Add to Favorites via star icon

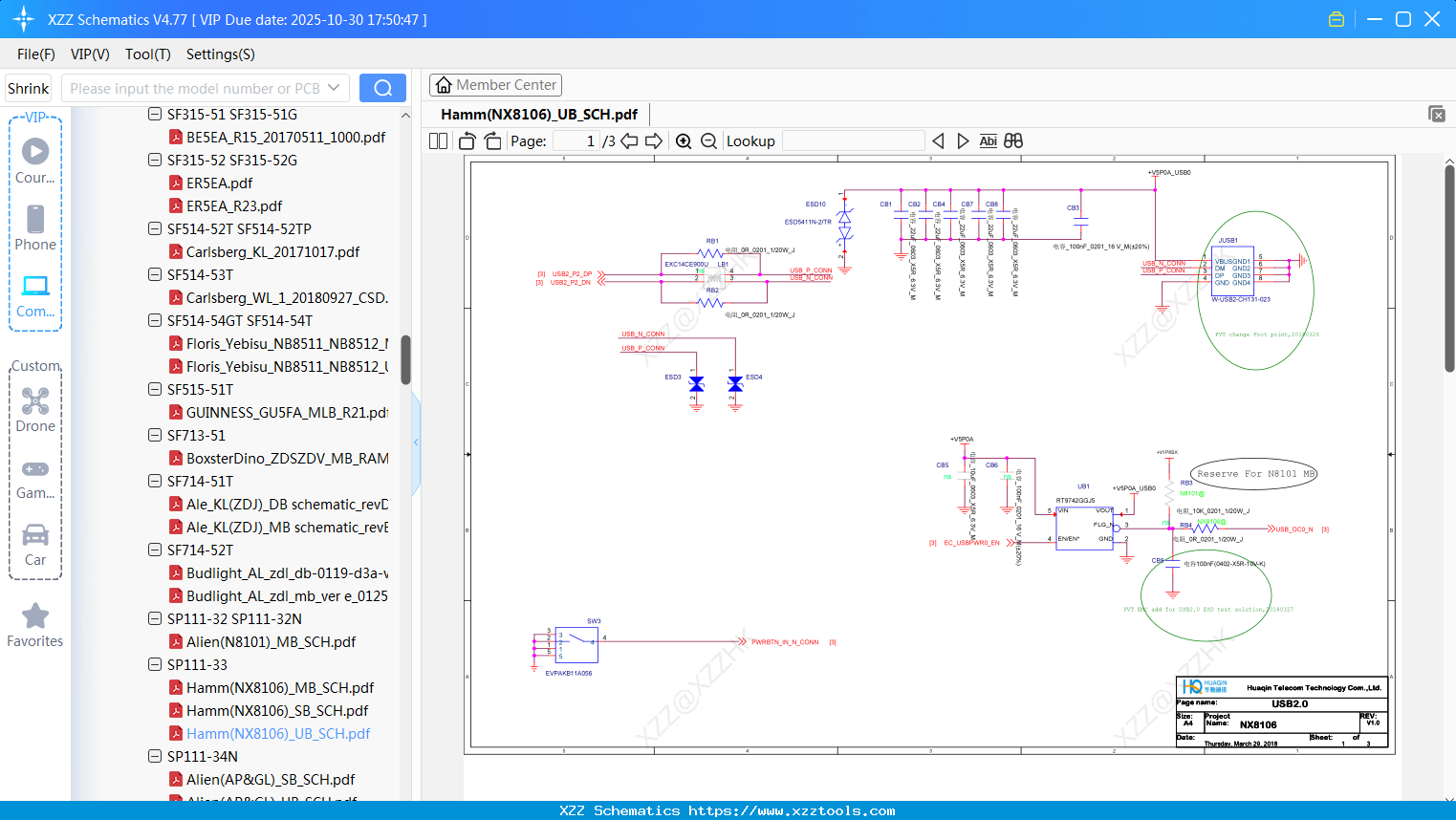[x=35, y=616]
